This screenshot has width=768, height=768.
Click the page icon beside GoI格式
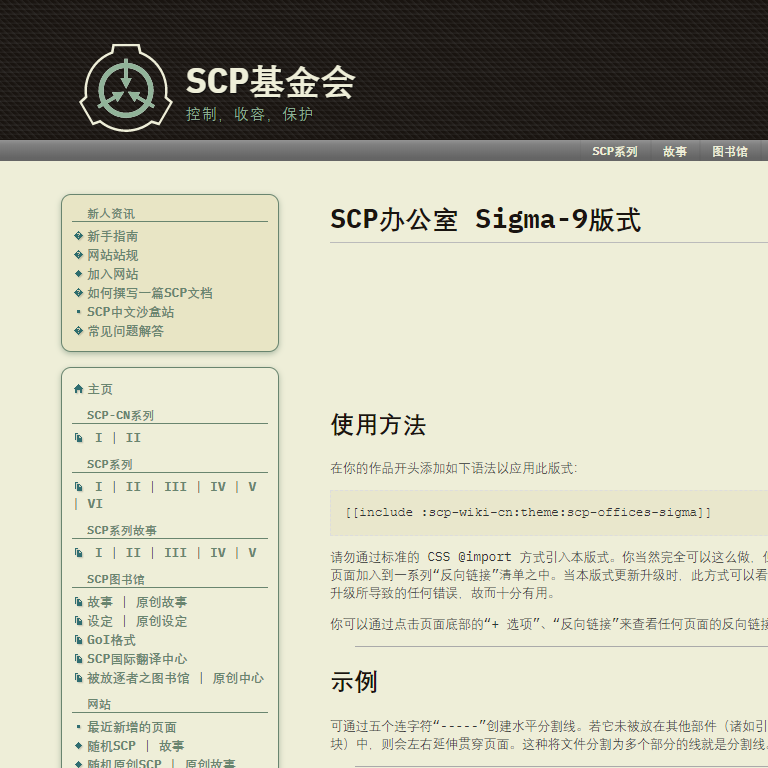coord(79,640)
